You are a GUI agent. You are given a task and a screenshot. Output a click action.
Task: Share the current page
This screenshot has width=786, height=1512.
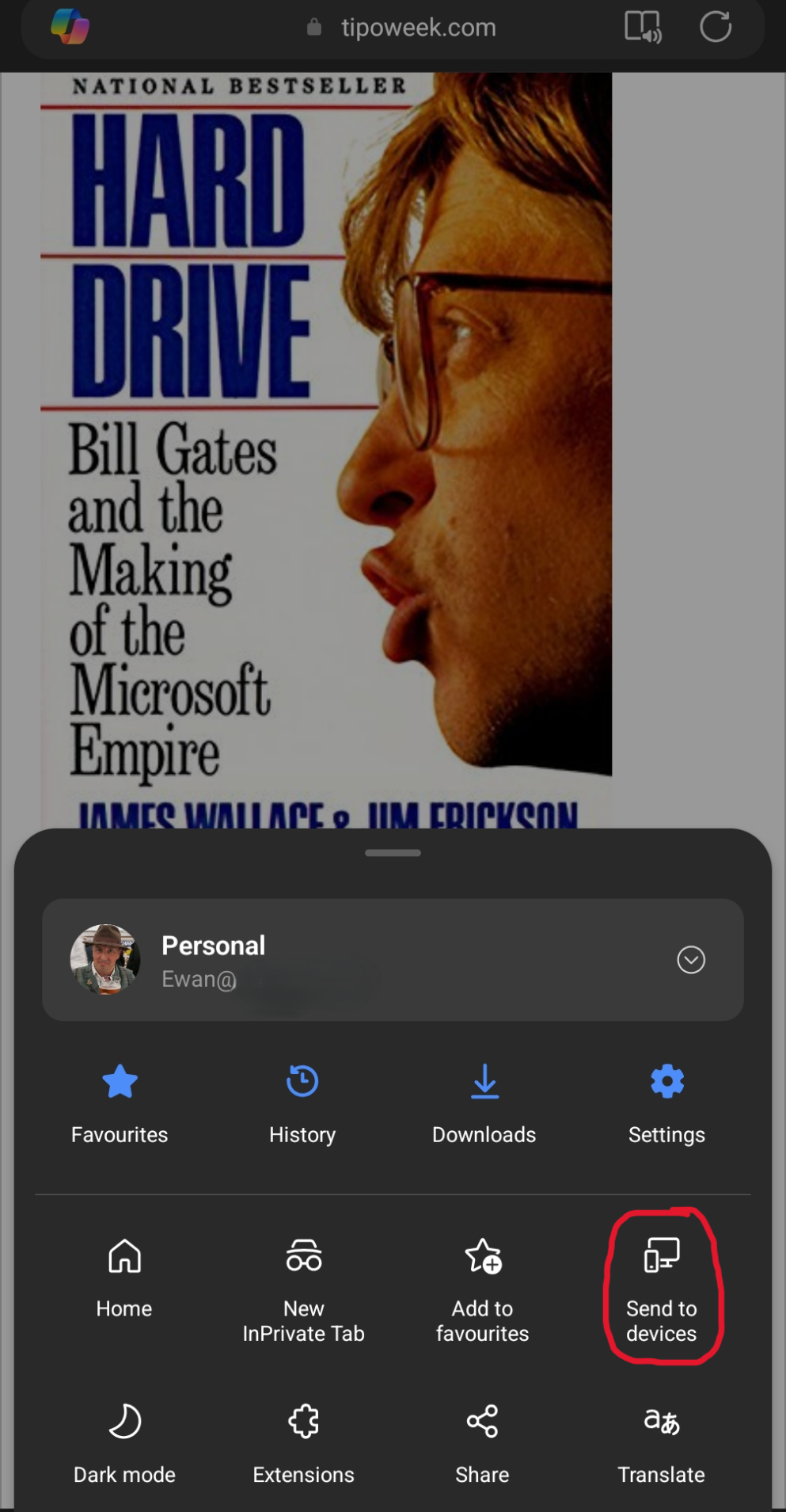(x=482, y=1444)
